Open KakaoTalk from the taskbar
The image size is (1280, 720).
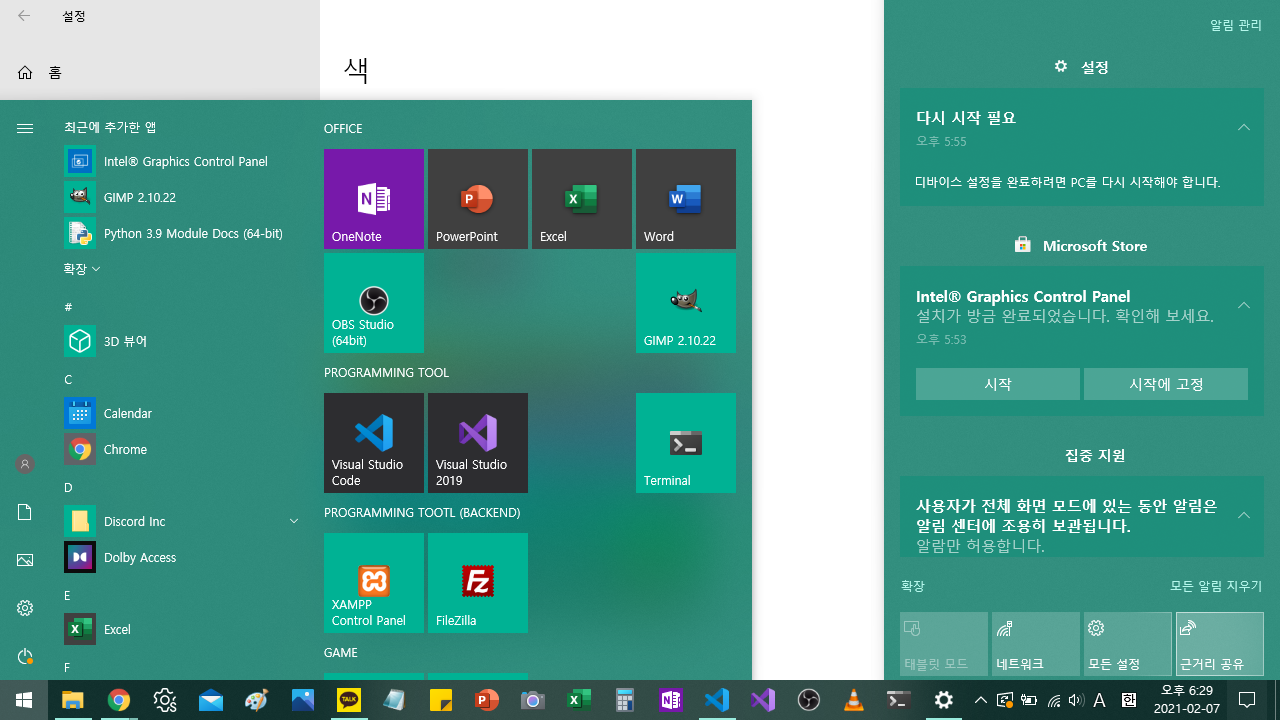[x=349, y=700]
